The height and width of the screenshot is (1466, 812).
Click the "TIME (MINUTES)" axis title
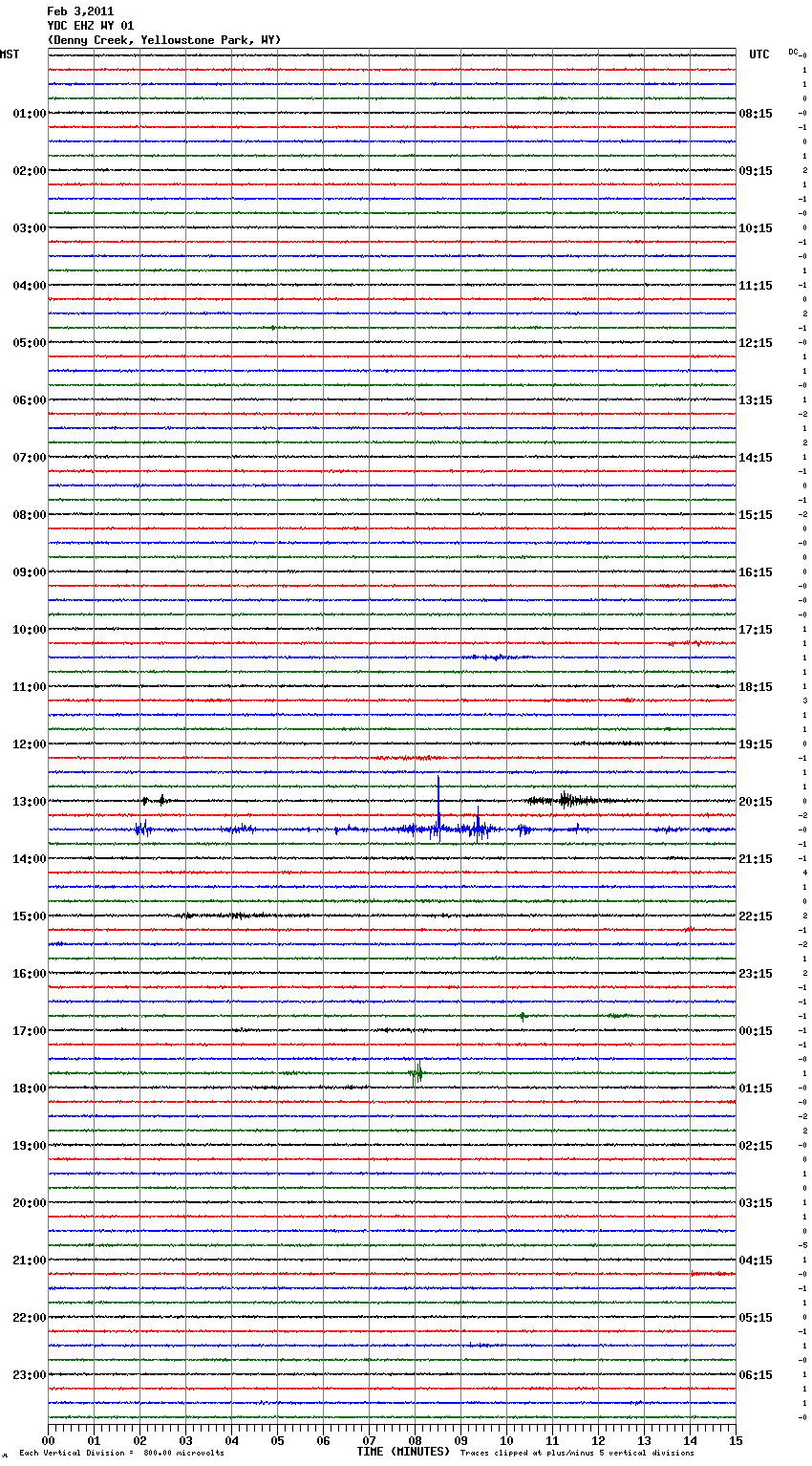click(403, 1452)
